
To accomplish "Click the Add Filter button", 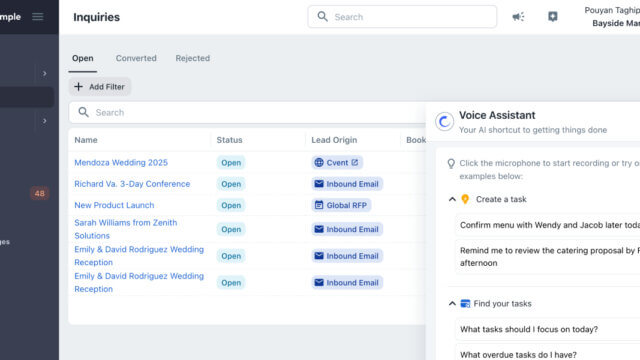I will [x=100, y=87].
